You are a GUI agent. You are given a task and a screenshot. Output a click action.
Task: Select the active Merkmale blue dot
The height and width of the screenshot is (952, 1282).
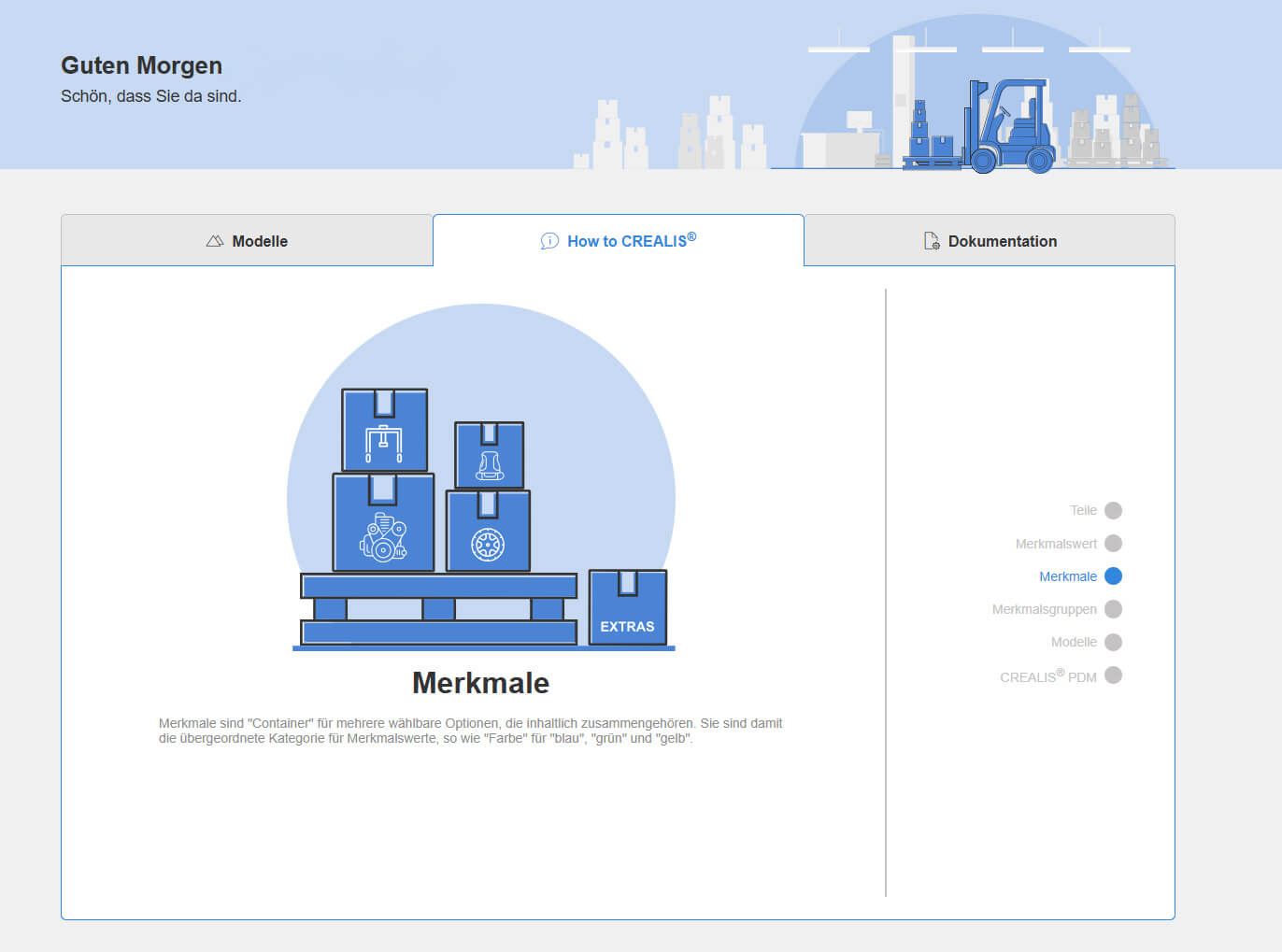[x=1113, y=576]
